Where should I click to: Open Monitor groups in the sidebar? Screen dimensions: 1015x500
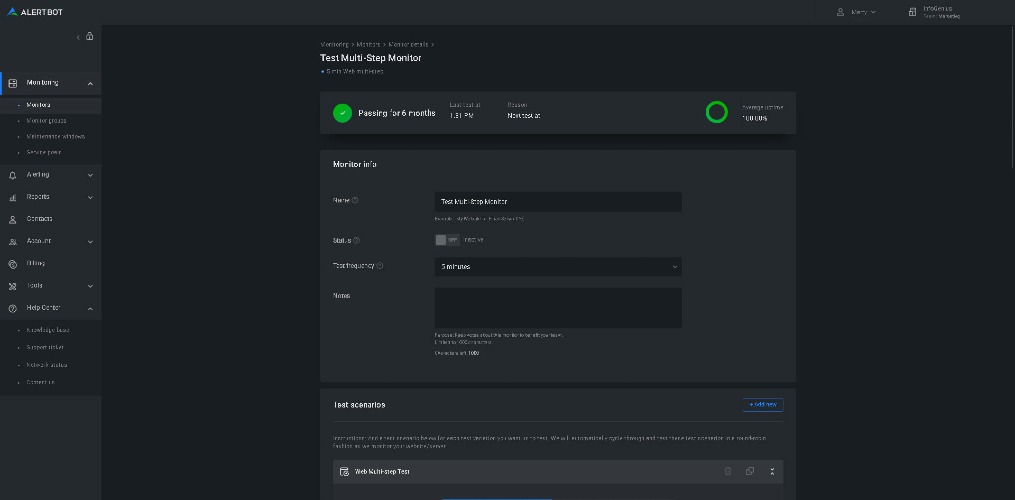pyautogui.click(x=48, y=120)
